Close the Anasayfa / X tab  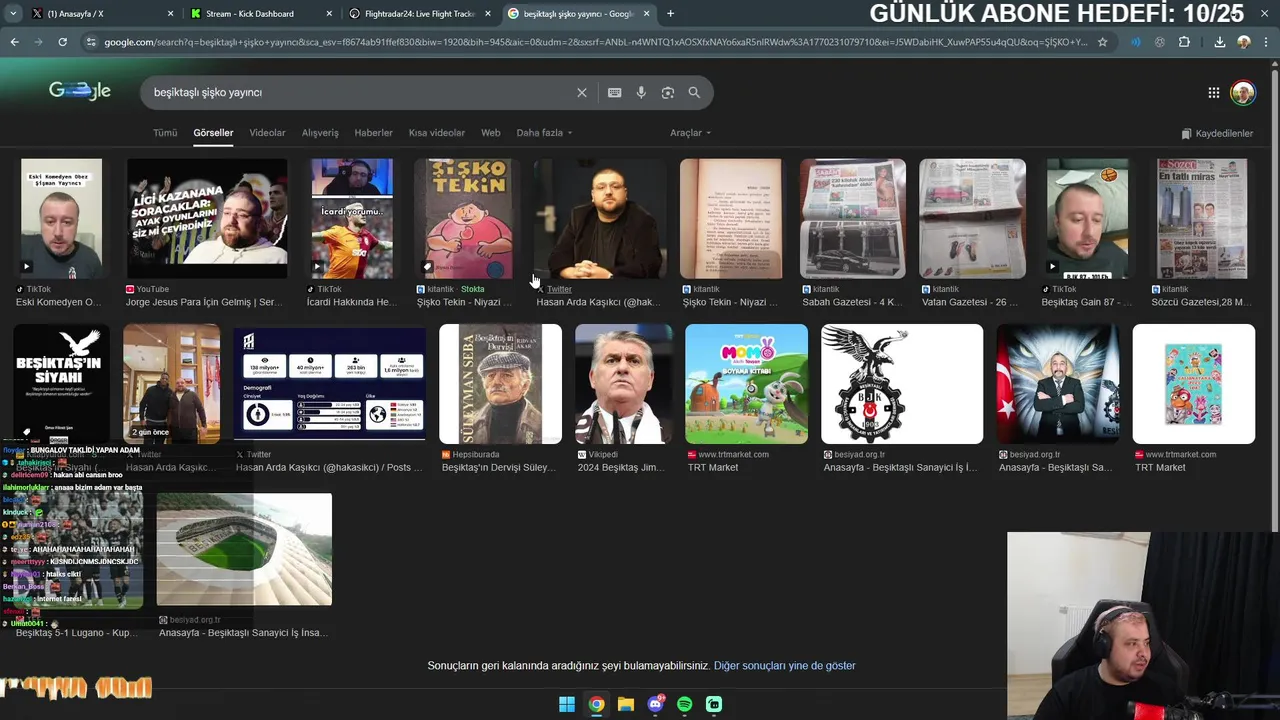coord(170,14)
